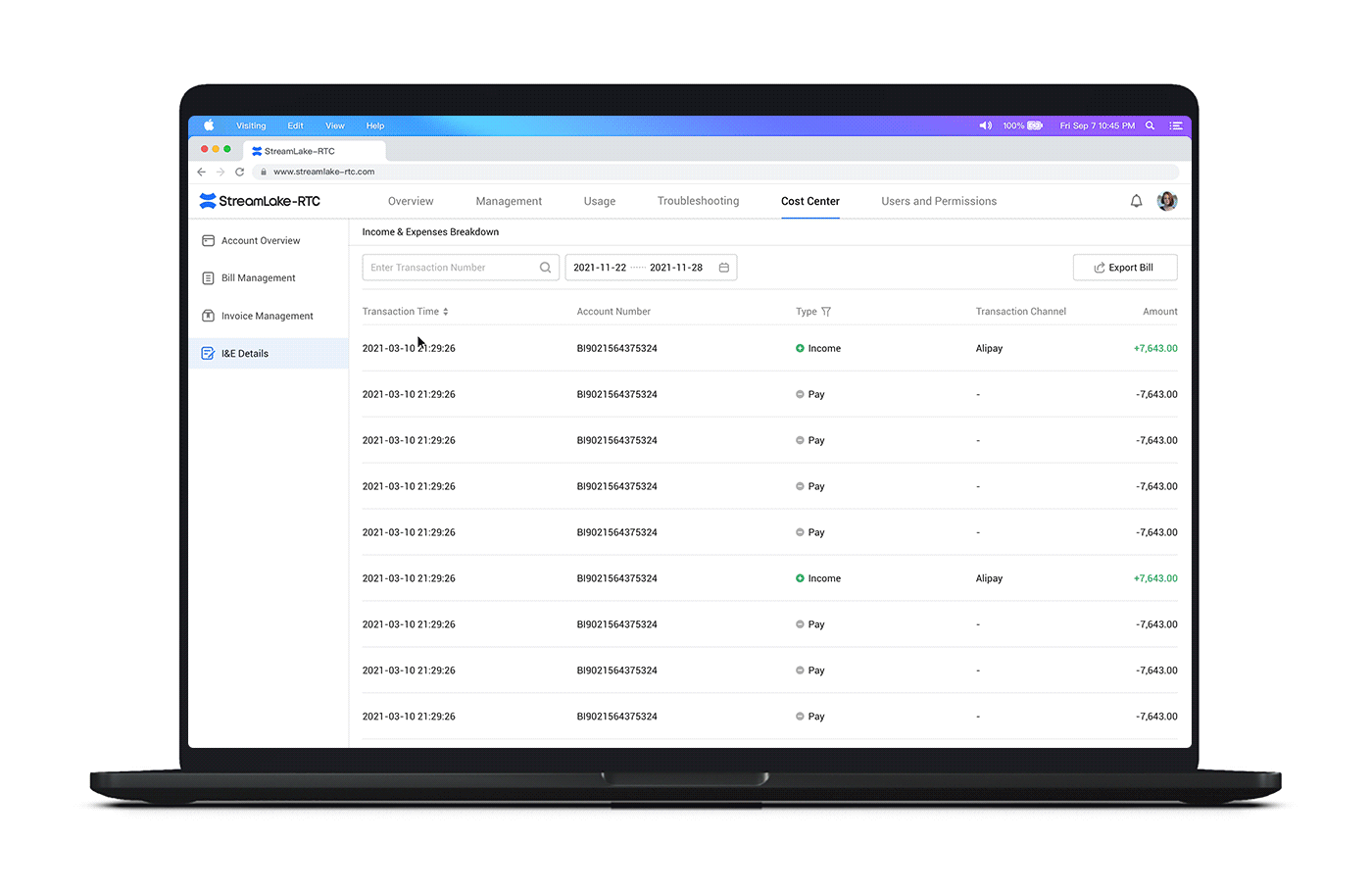Click the Transaction Channel column header

[1021, 312]
